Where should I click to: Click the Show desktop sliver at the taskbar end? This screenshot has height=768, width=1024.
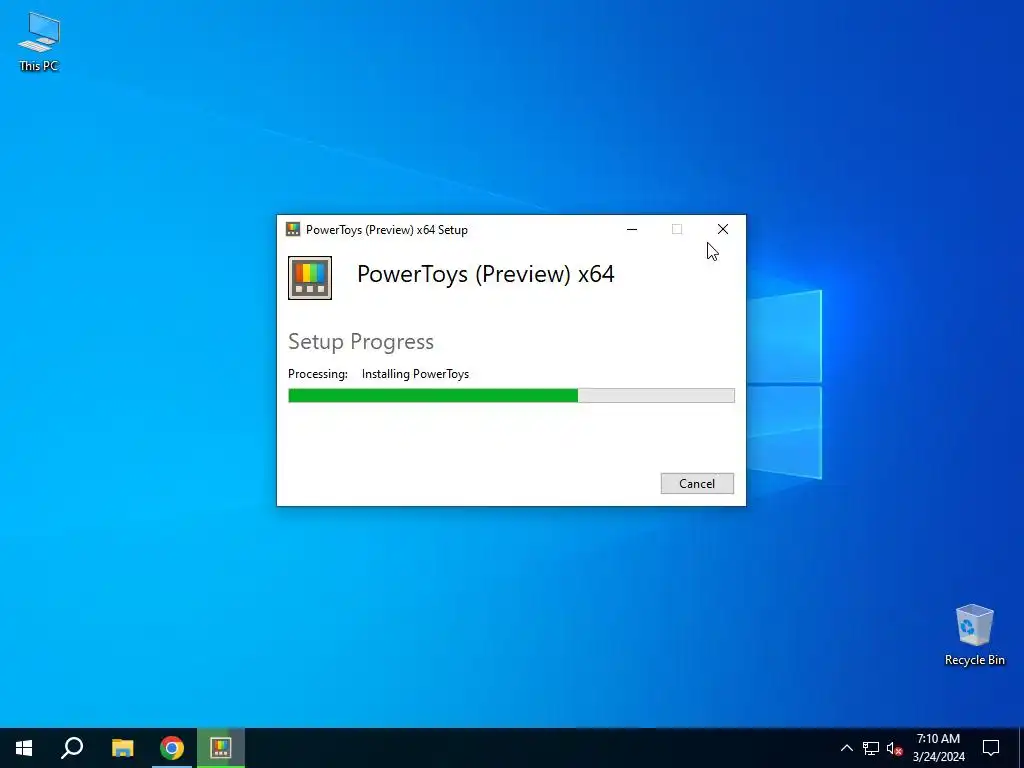pyautogui.click(x=1021, y=748)
